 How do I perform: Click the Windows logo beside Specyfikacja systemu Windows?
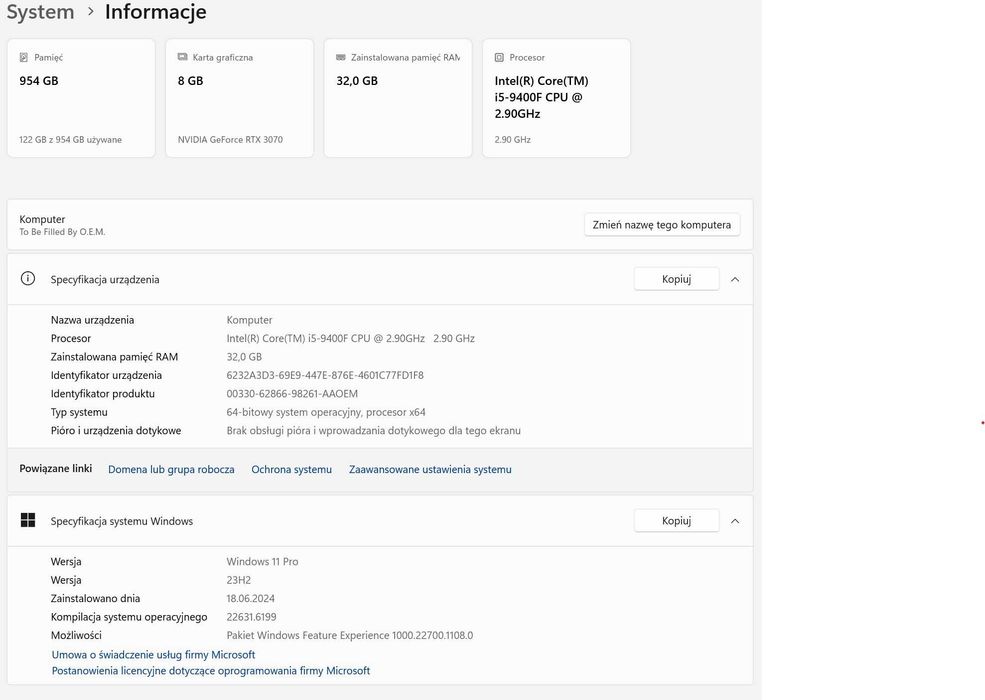pos(28,520)
